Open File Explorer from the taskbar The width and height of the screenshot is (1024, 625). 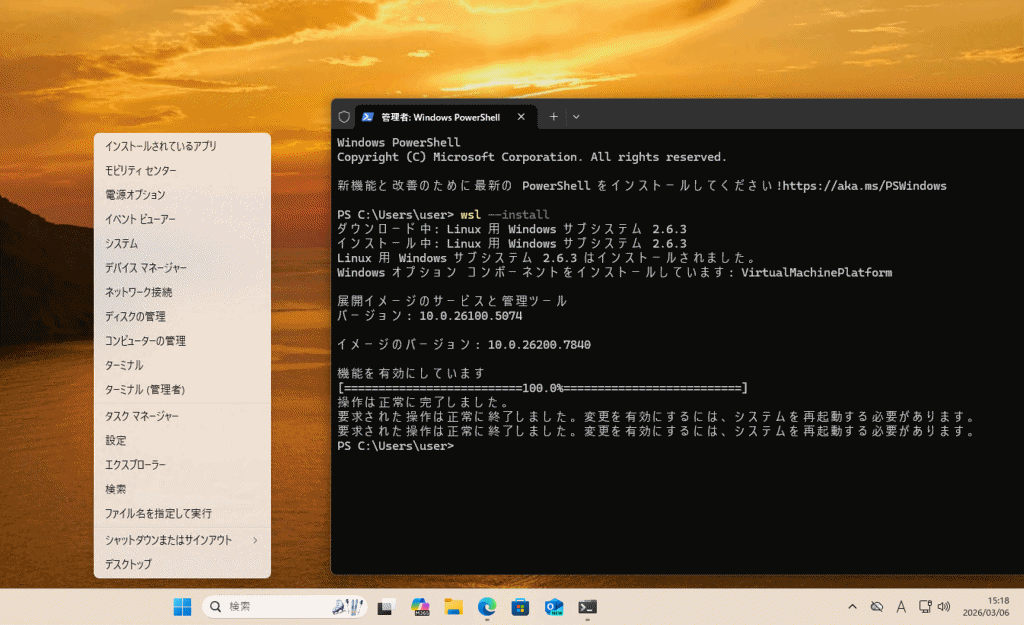click(453, 606)
